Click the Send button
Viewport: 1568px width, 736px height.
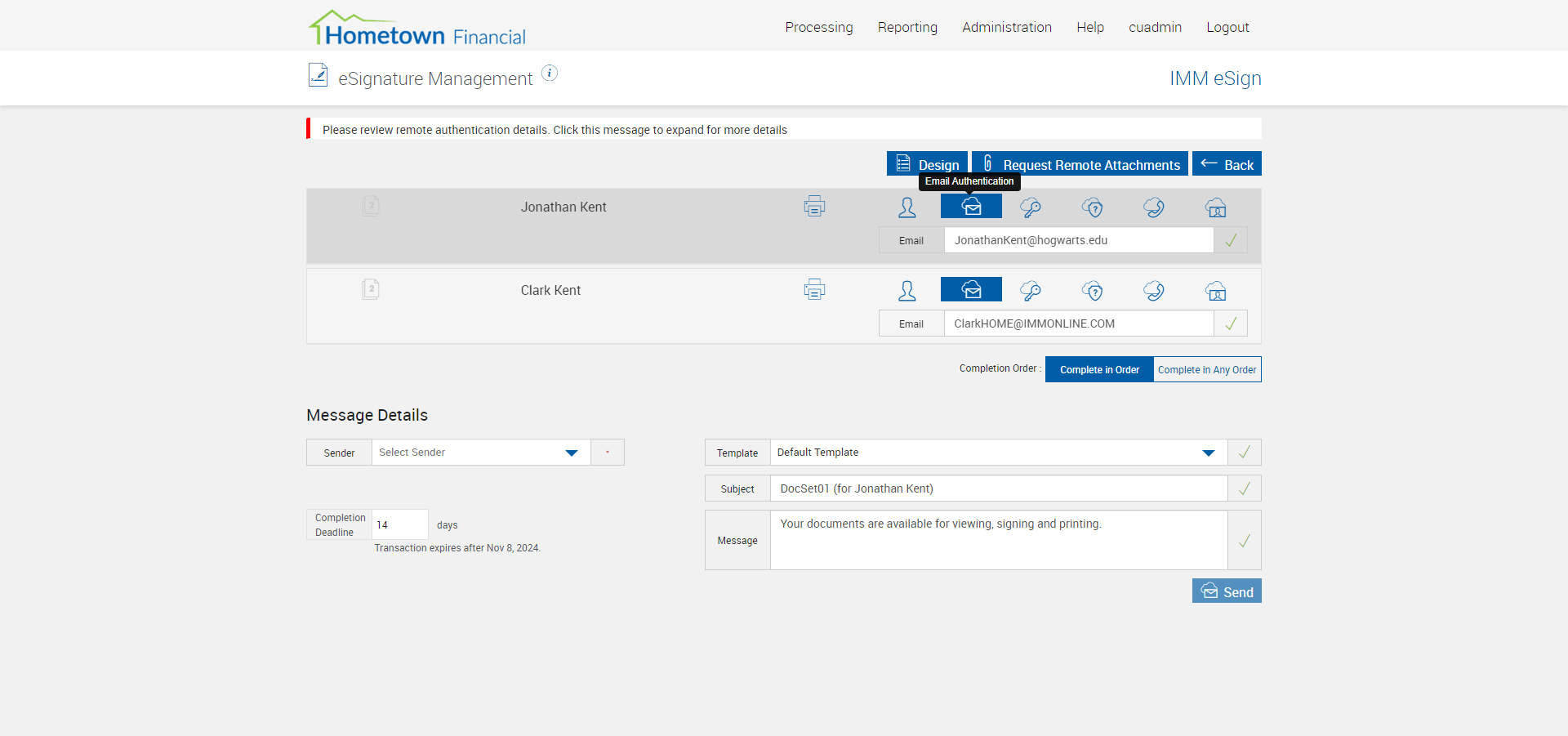1227,591
